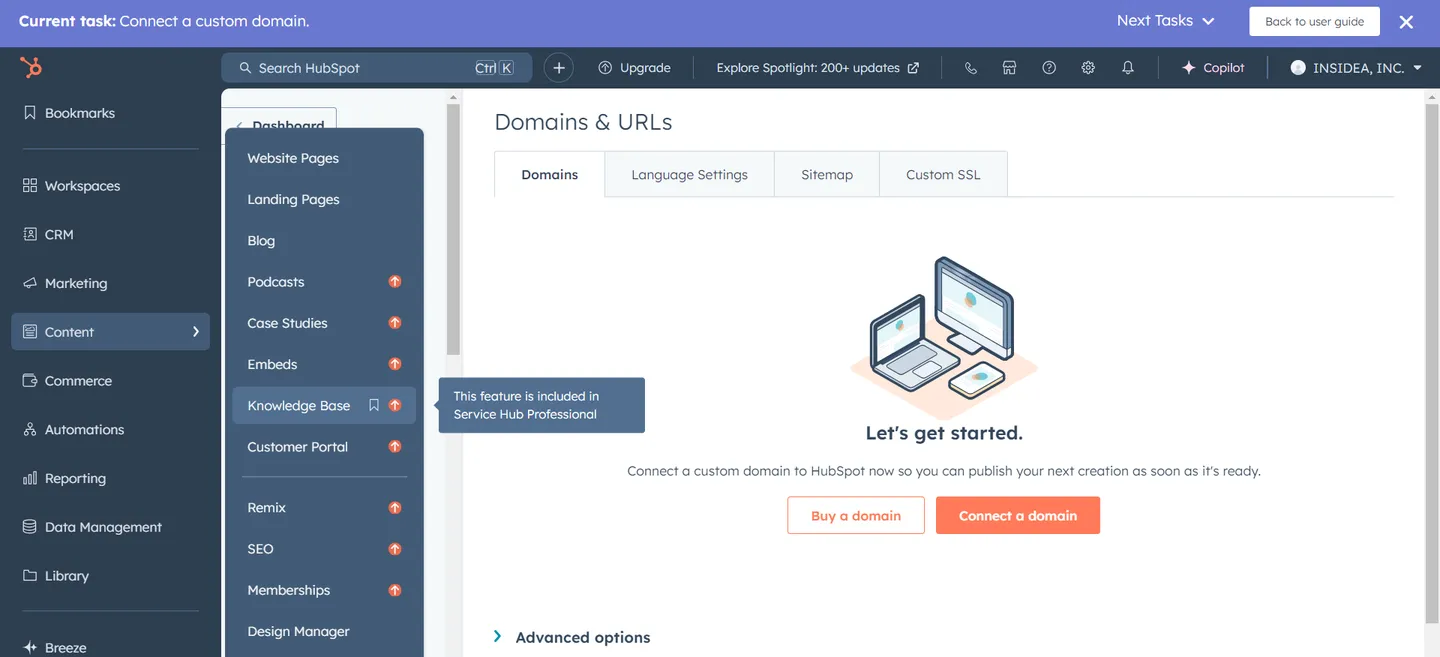This screenshot has width=1440, height=657.
Task: Open Explore Spotlight 200+ updates link
Action: point(817,68)
